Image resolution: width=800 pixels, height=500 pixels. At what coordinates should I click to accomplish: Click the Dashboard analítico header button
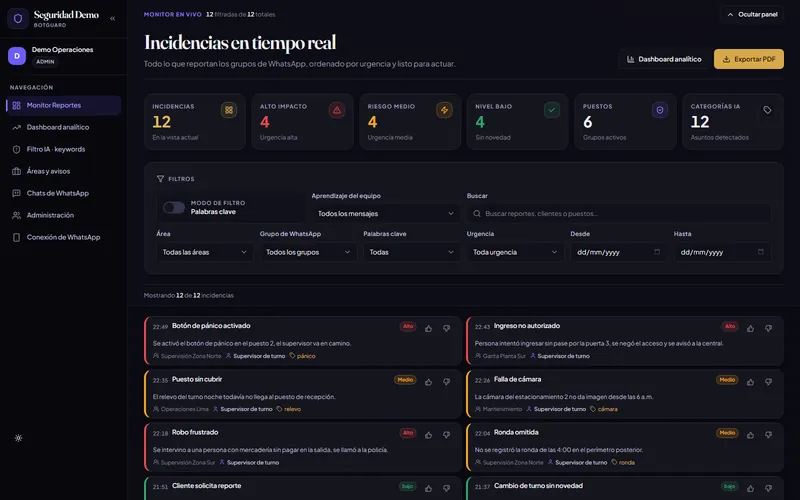[x=664, y=59]
